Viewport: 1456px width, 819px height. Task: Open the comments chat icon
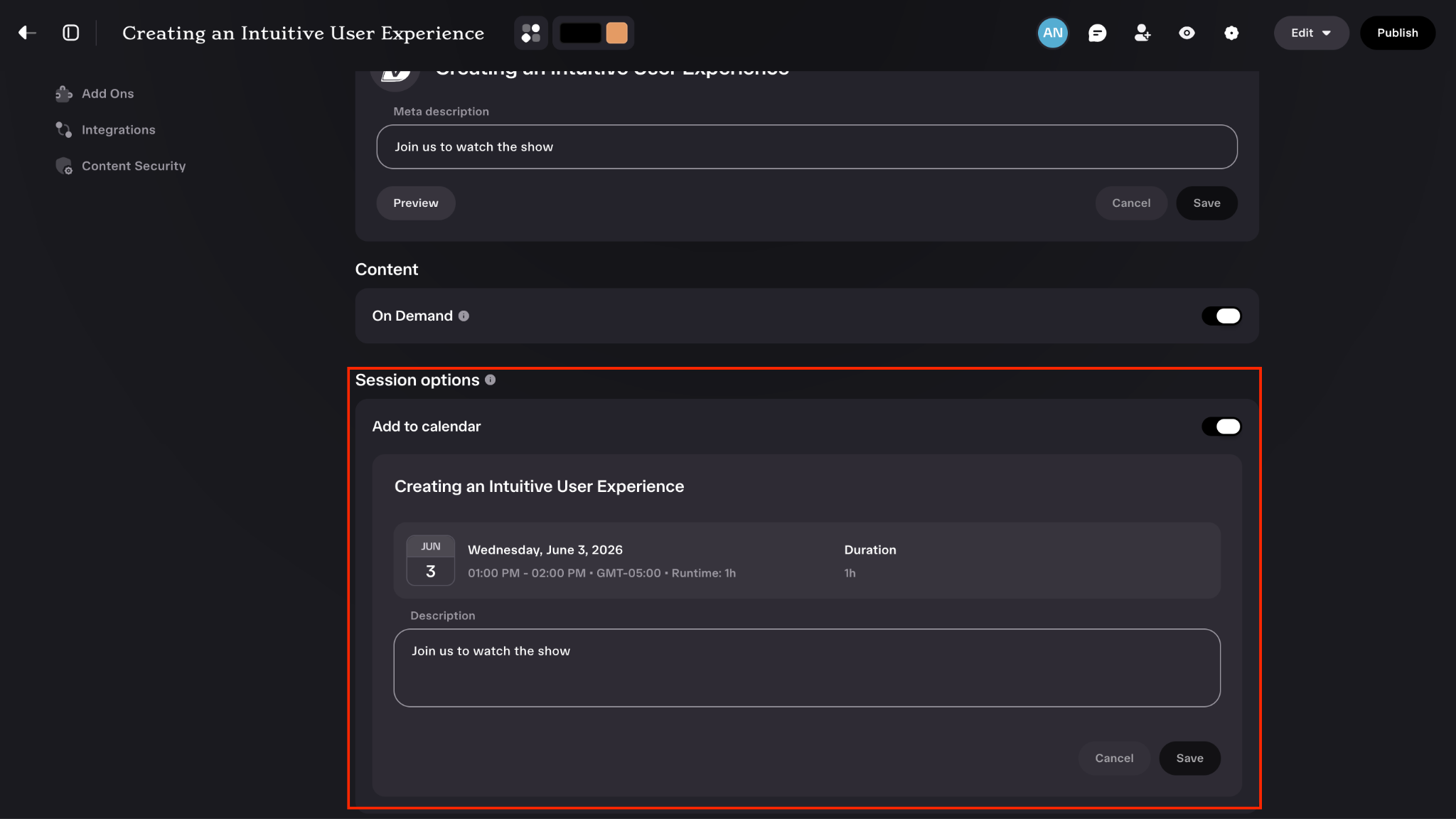[1098, 33]
